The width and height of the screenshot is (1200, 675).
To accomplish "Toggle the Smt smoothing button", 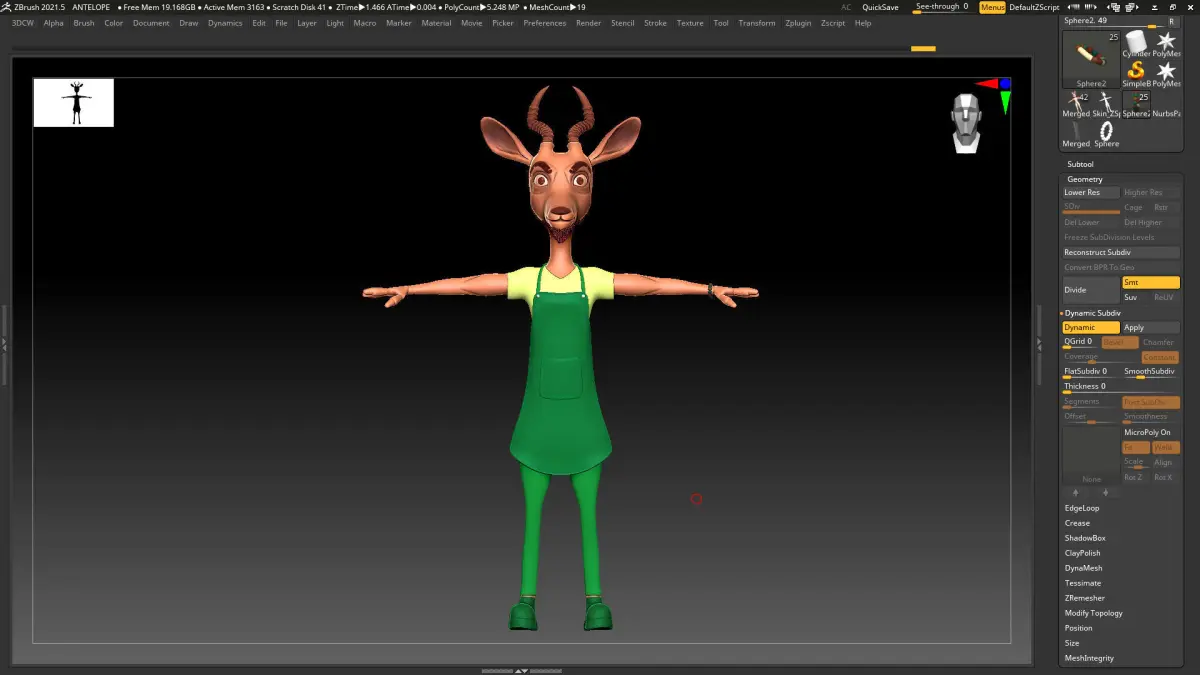I will [1150, 283].
